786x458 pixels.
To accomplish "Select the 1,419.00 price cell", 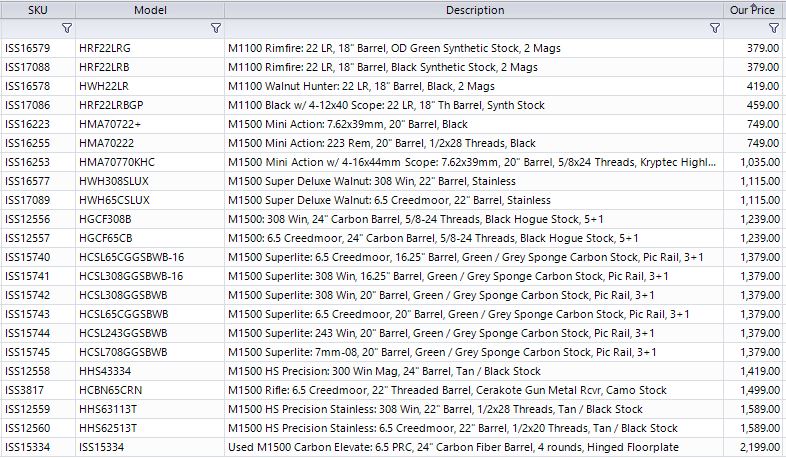I will (x=754, y=371).
